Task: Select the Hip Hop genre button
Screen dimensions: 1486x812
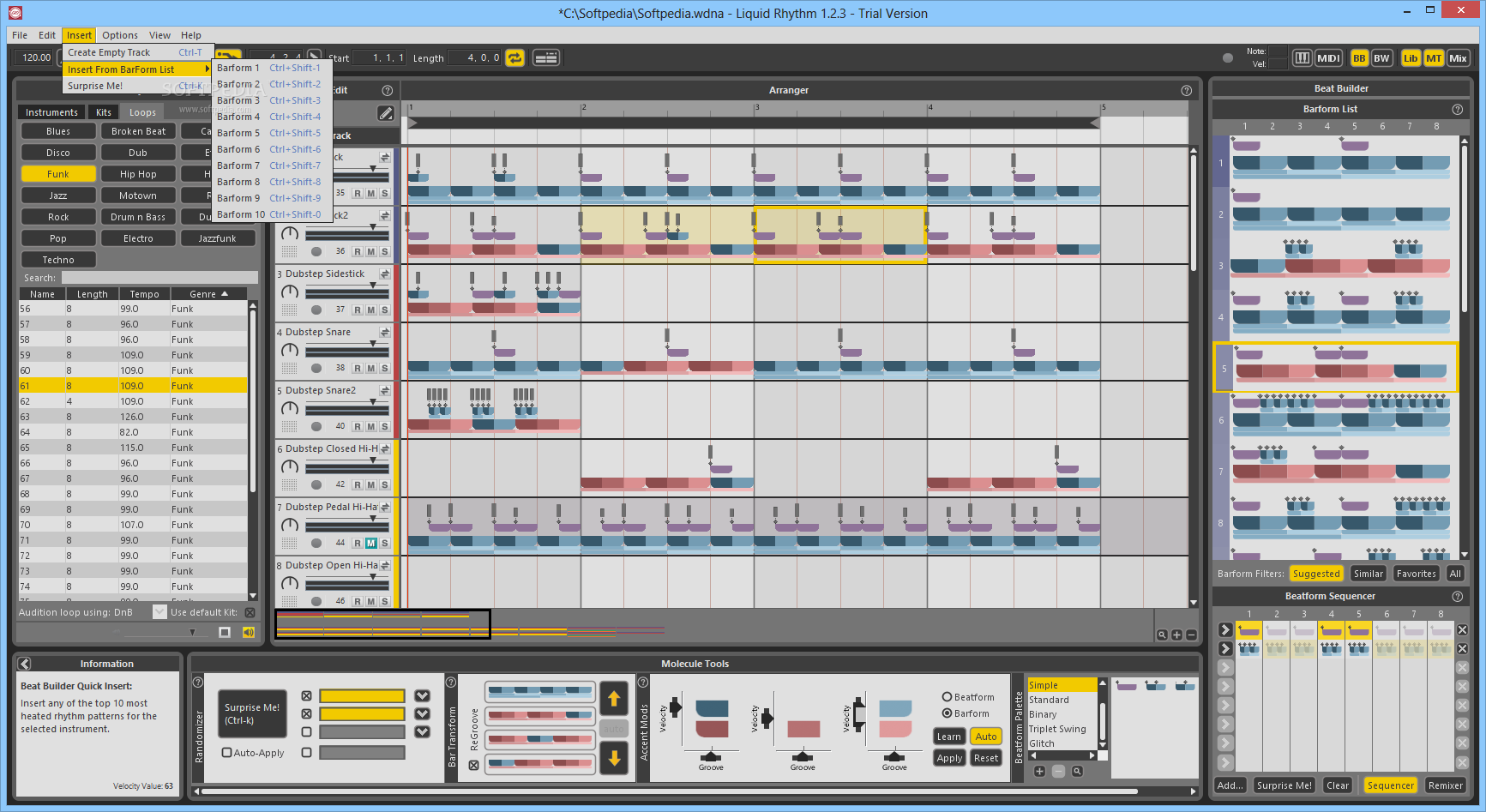Action: tap(138, 174)
